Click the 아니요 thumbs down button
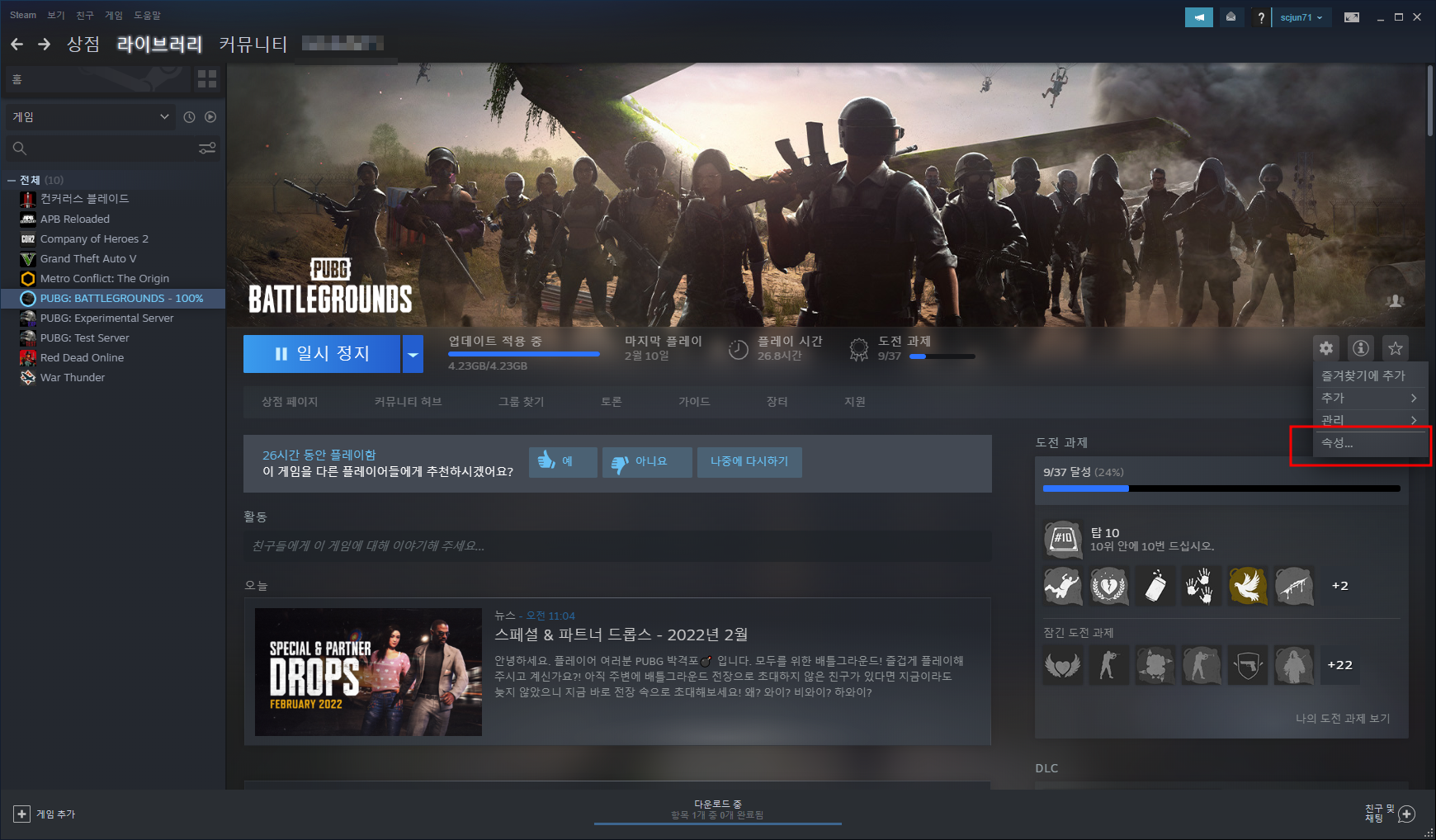The width and height of the screenshot is (1436, 840). coord(647,462)
